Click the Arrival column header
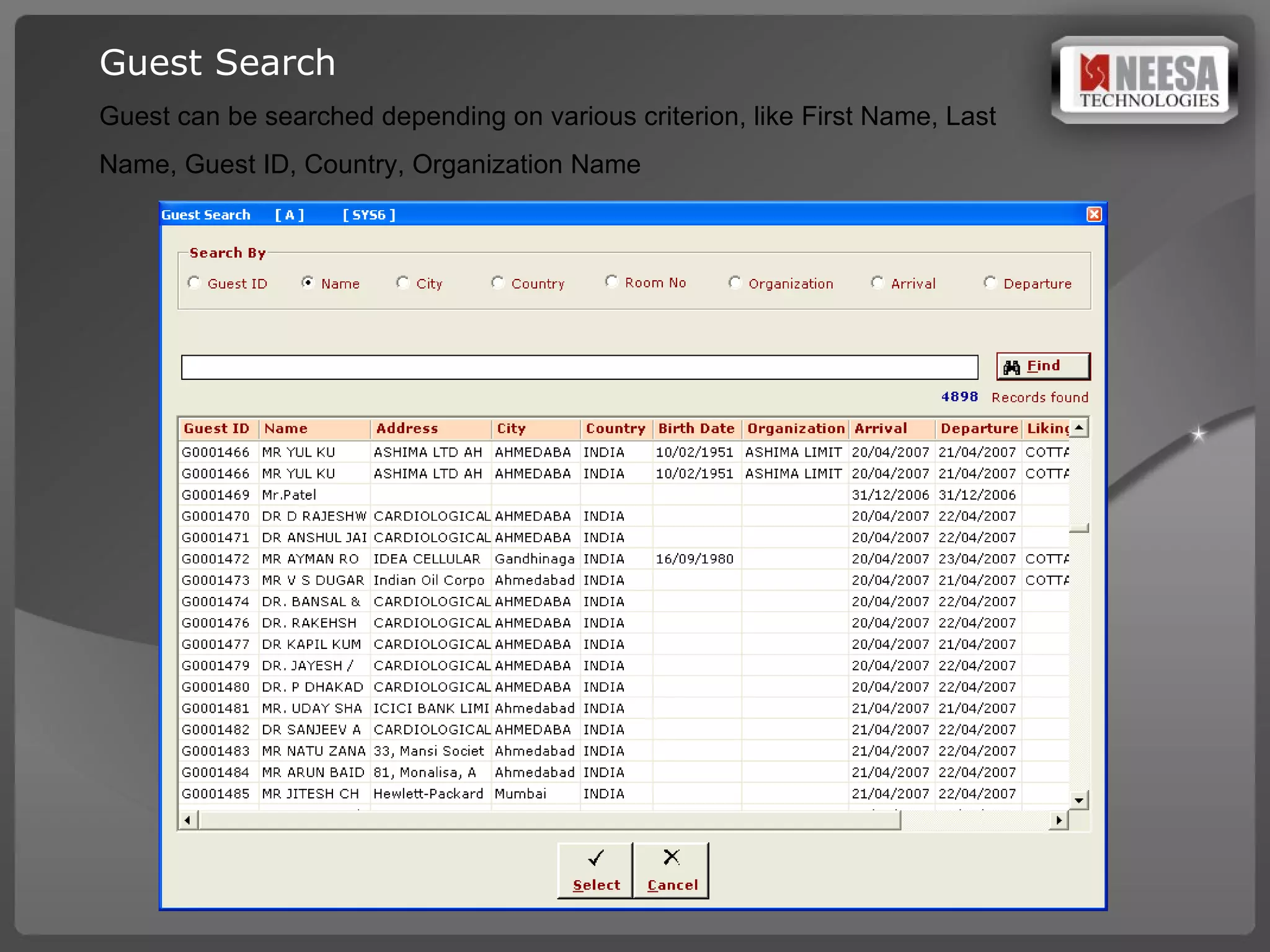 pyautogui.click(x=892, y=428)
